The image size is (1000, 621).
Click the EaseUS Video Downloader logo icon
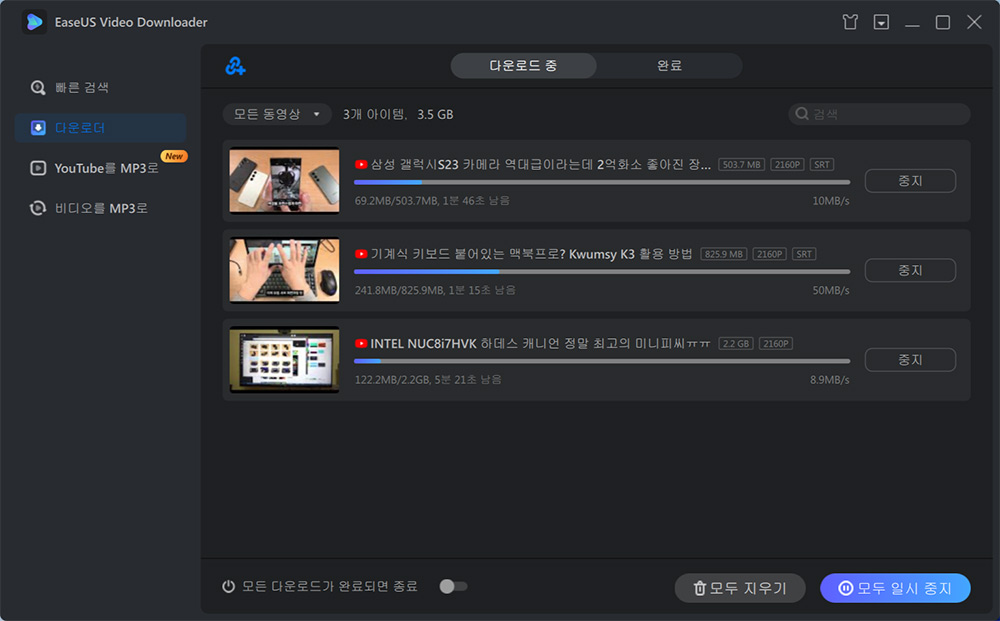(x=34, y=22)
